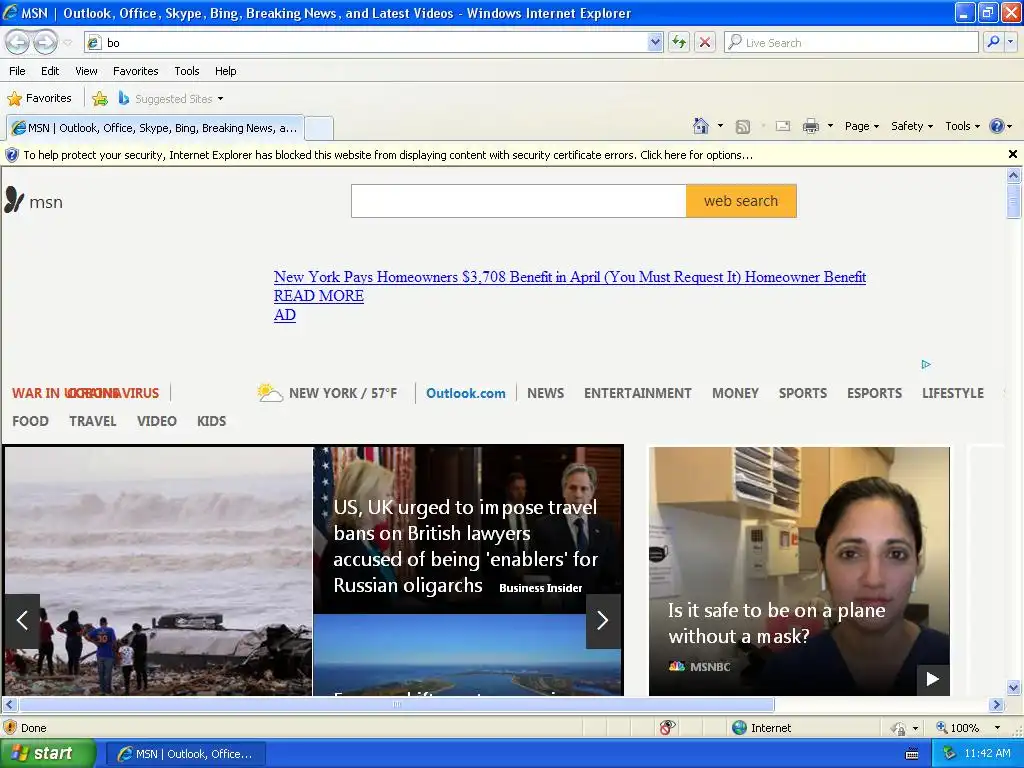Open the Favorites menu in menu bar
The height and width of the screenshot is (768, 1024).
136,71
